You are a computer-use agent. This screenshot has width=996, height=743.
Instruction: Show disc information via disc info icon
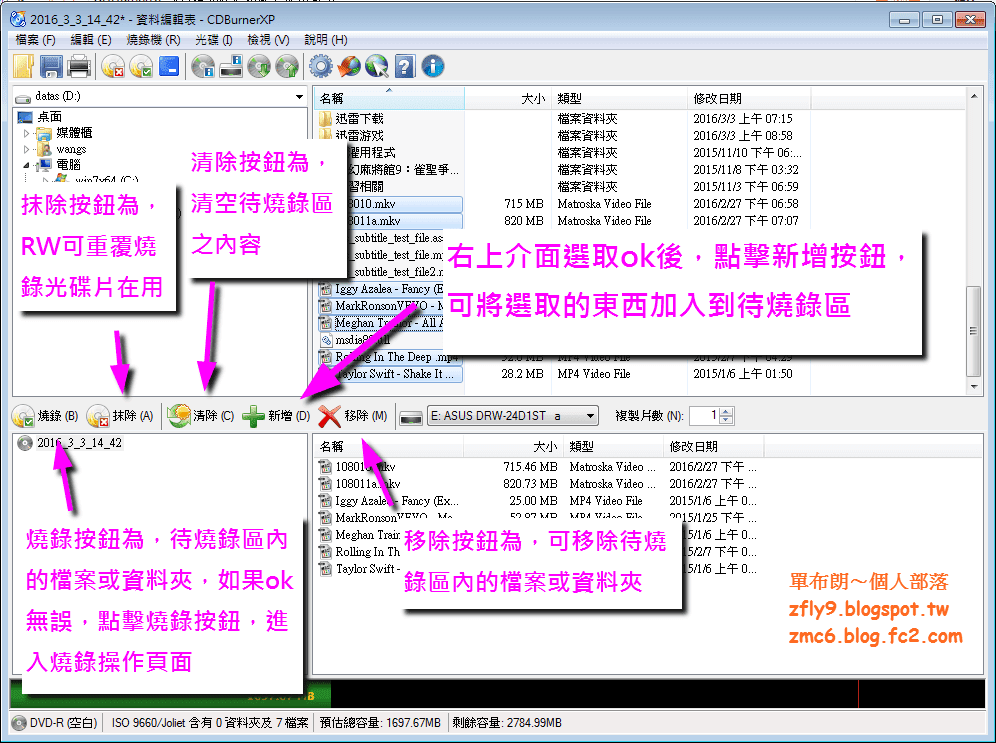point(203,66)
